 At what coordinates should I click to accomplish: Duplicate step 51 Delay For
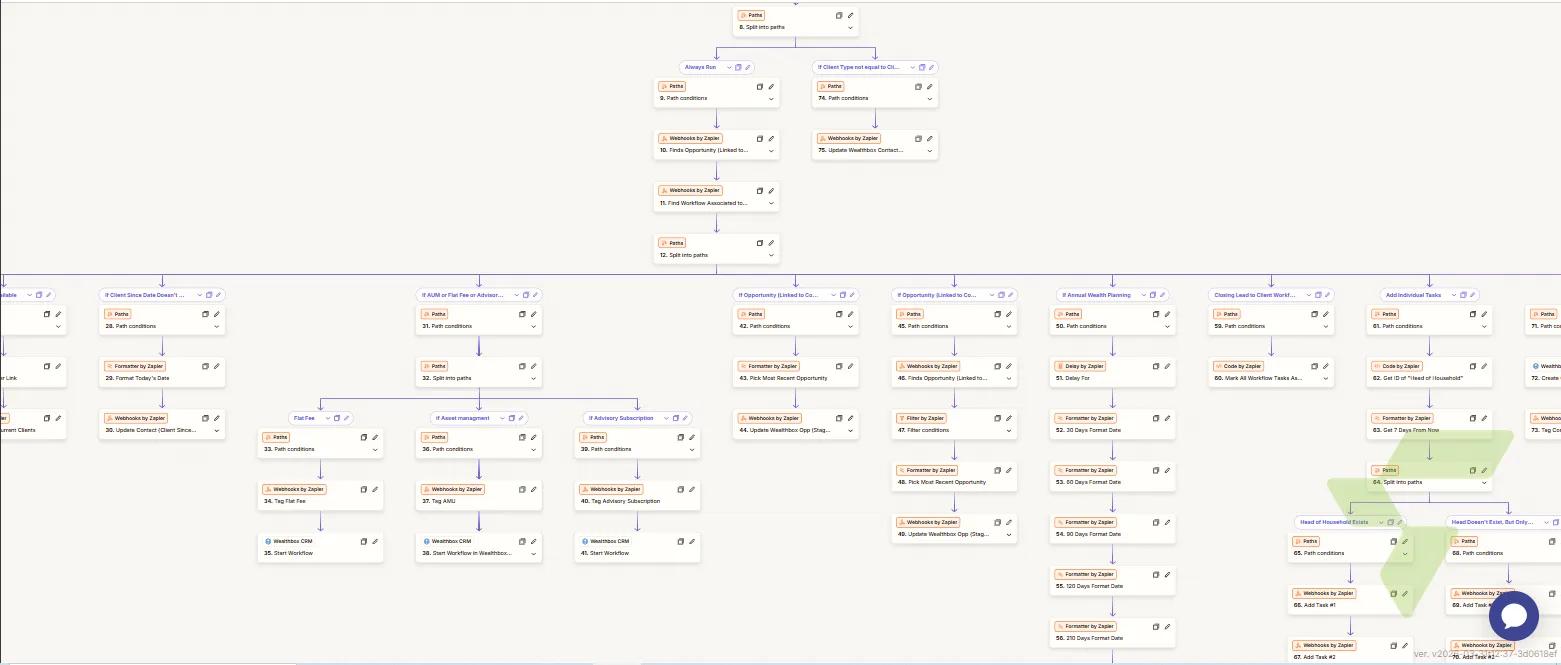1156,366
